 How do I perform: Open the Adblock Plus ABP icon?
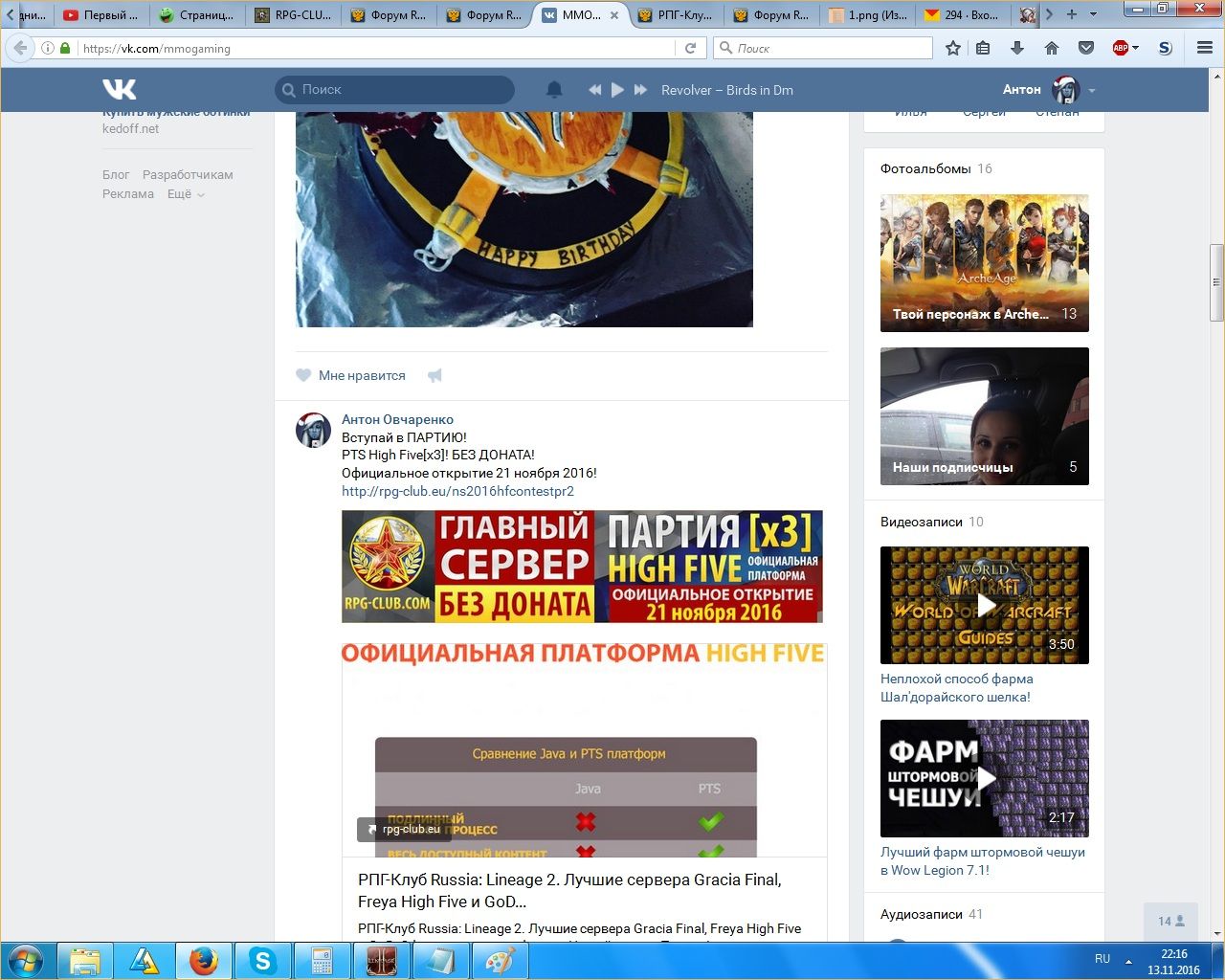pyautogui.click(x=1121, y=48)
